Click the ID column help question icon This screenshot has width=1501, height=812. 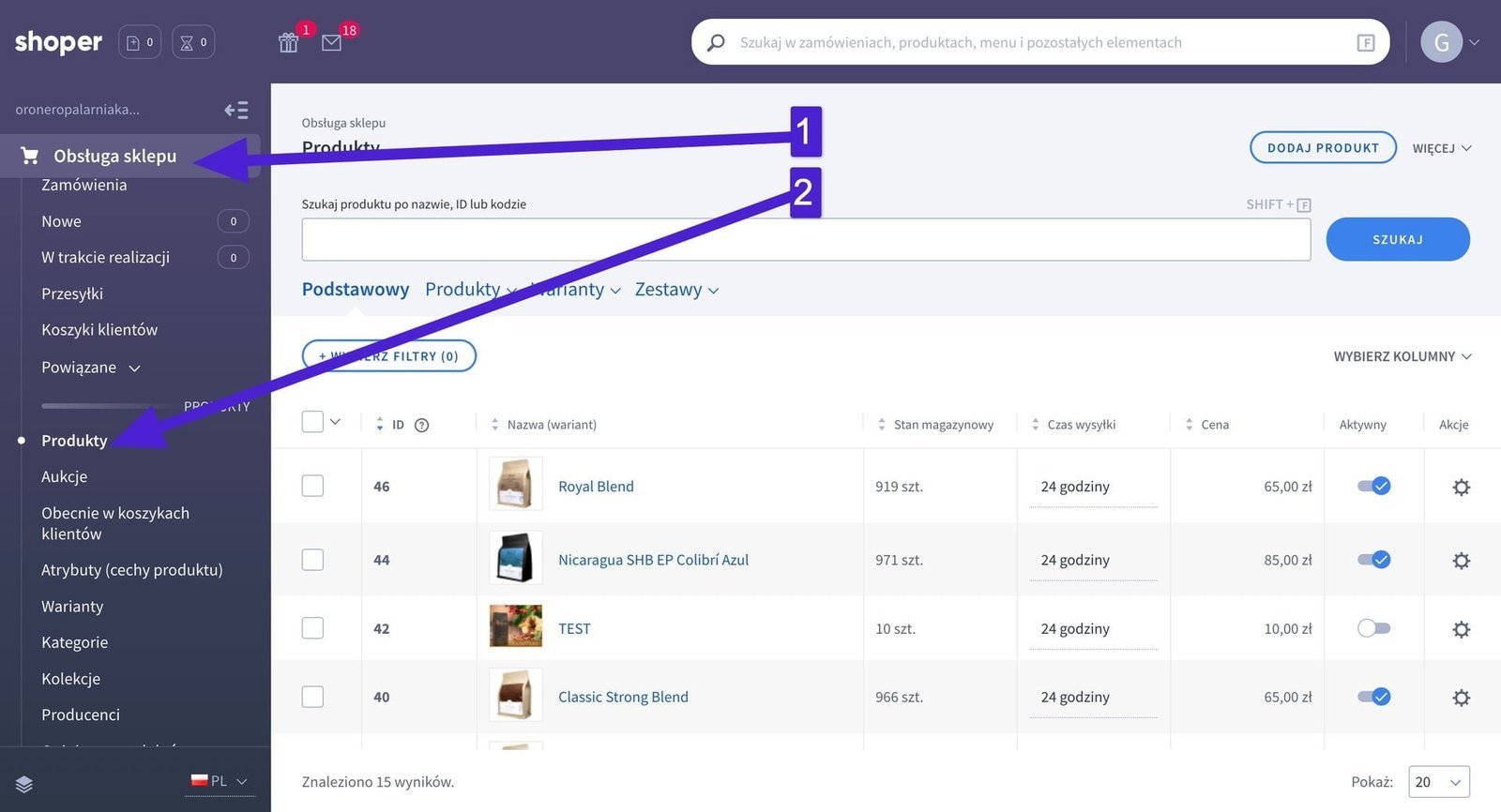click(x=422, y=425)
